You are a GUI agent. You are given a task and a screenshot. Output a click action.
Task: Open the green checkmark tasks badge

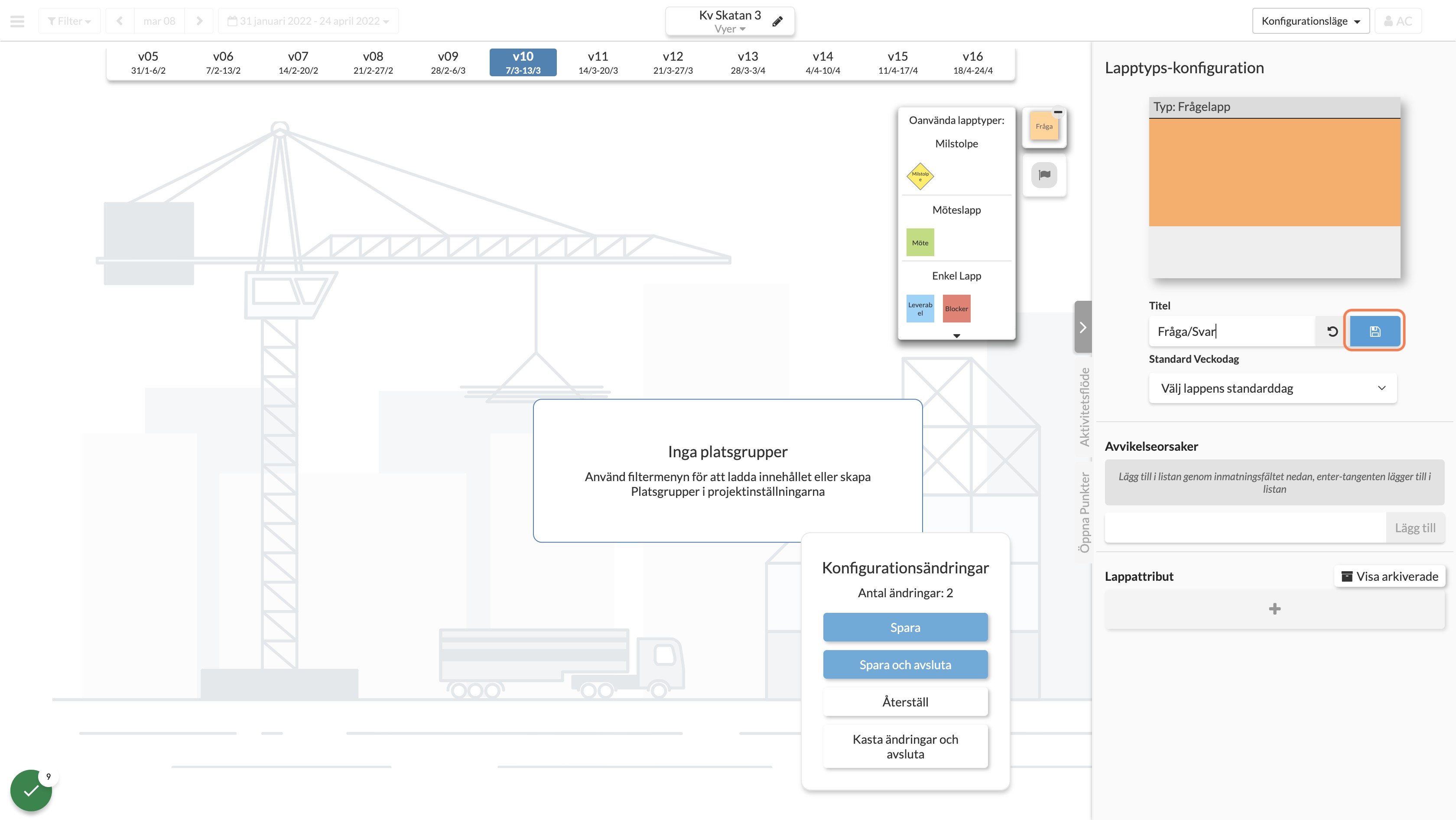[x=31, y=790]
